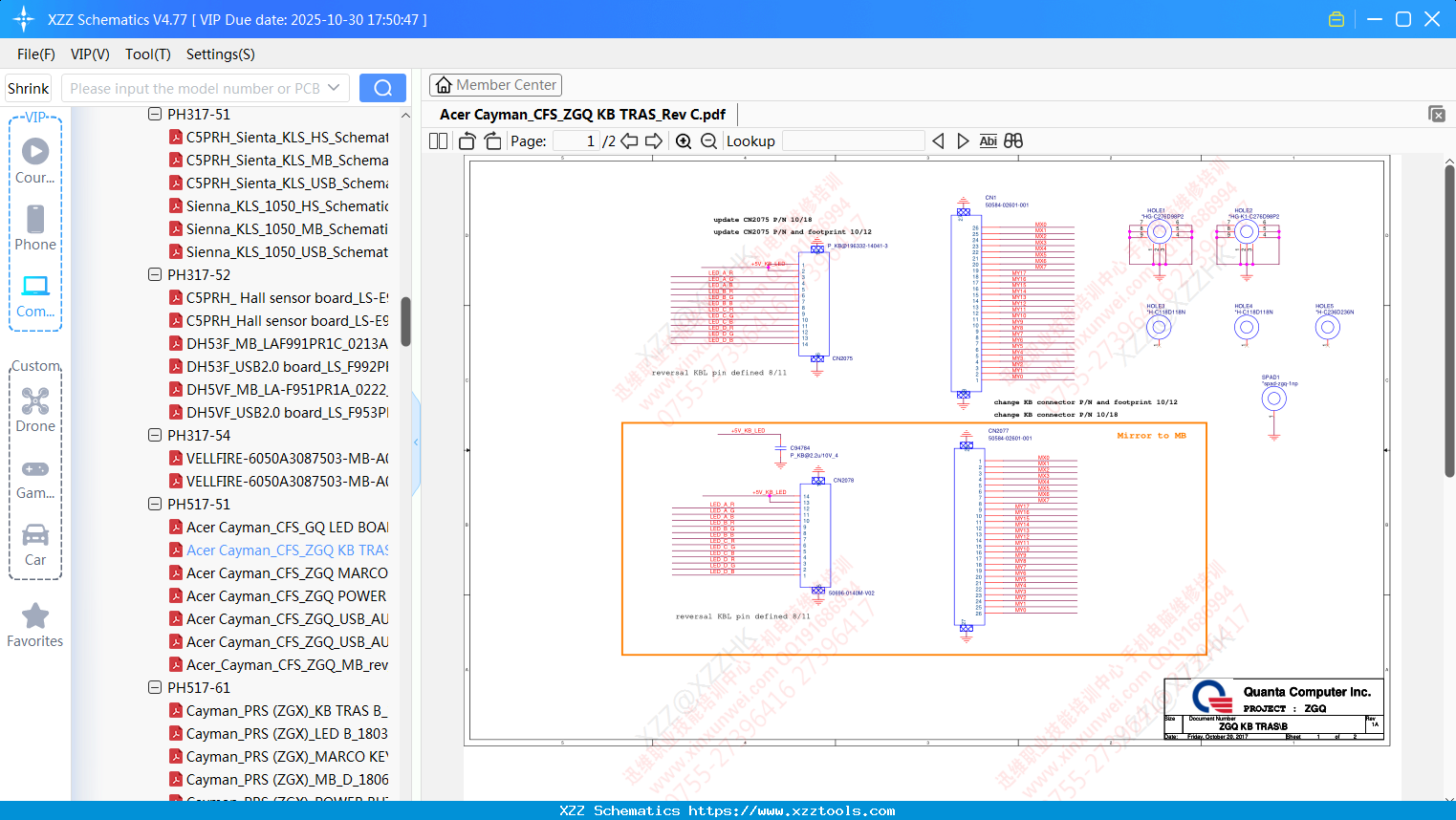Open the highlighted Acer Cayman_CFS_ZGQ KB TRAS file
Screen dimensions: 1456x820
pos(288,550)
